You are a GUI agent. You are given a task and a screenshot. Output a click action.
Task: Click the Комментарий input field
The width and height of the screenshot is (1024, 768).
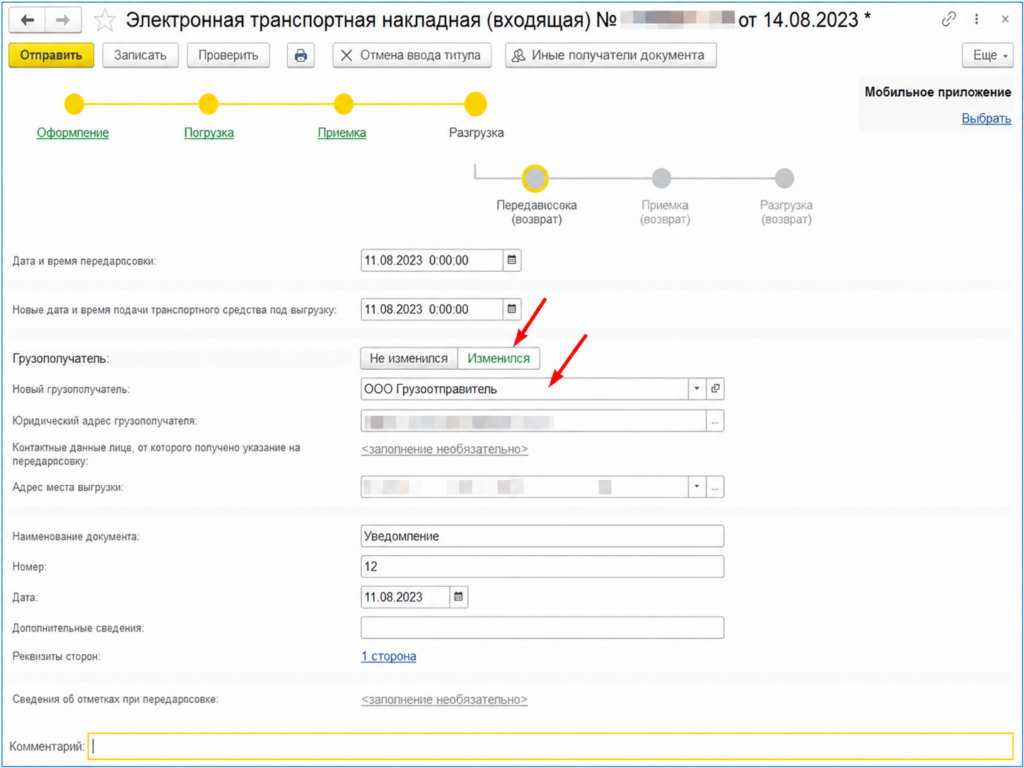pos(551,746)
